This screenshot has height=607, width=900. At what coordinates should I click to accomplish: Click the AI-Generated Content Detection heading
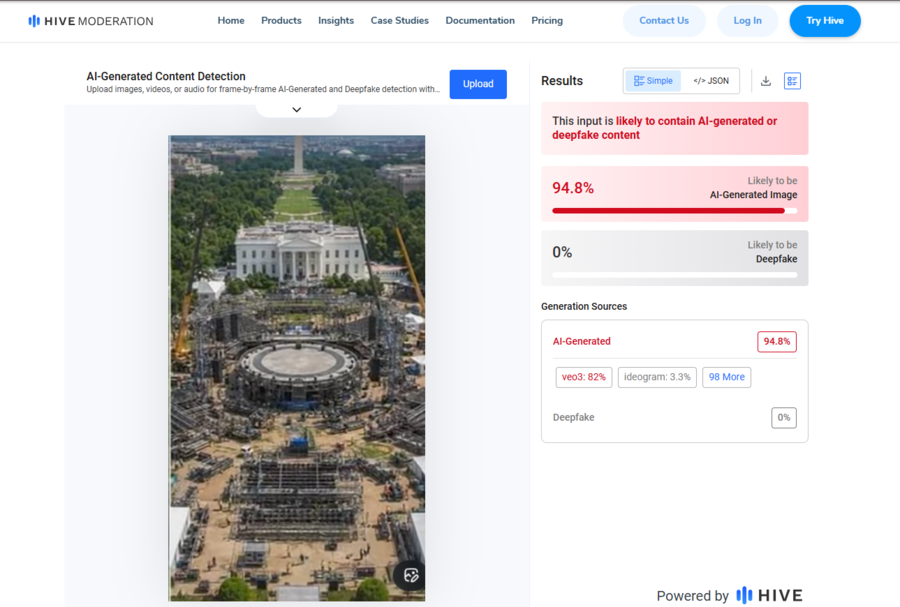click(166, 76)
